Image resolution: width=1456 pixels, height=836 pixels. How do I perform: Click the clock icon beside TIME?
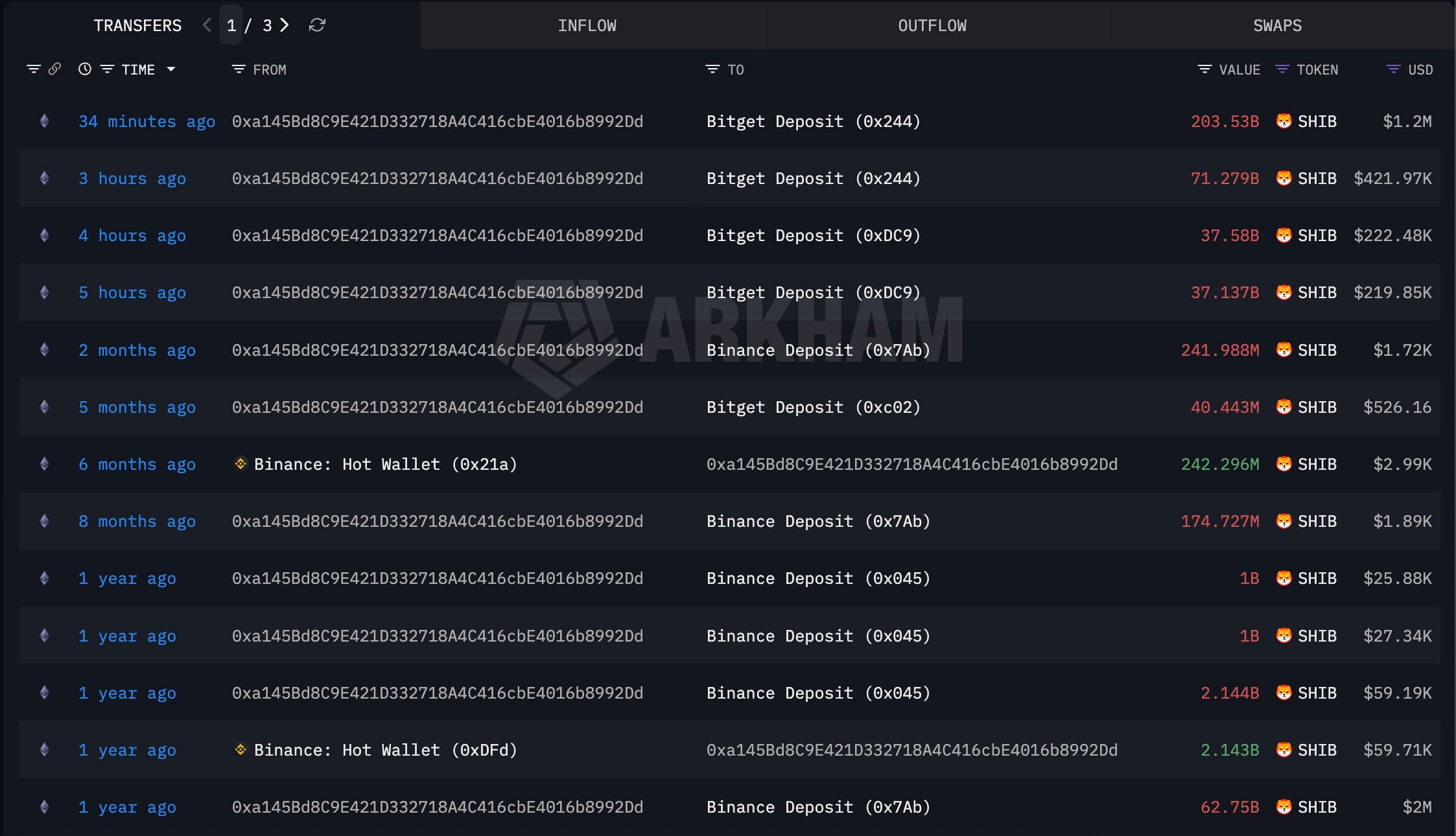coord(84,69)
